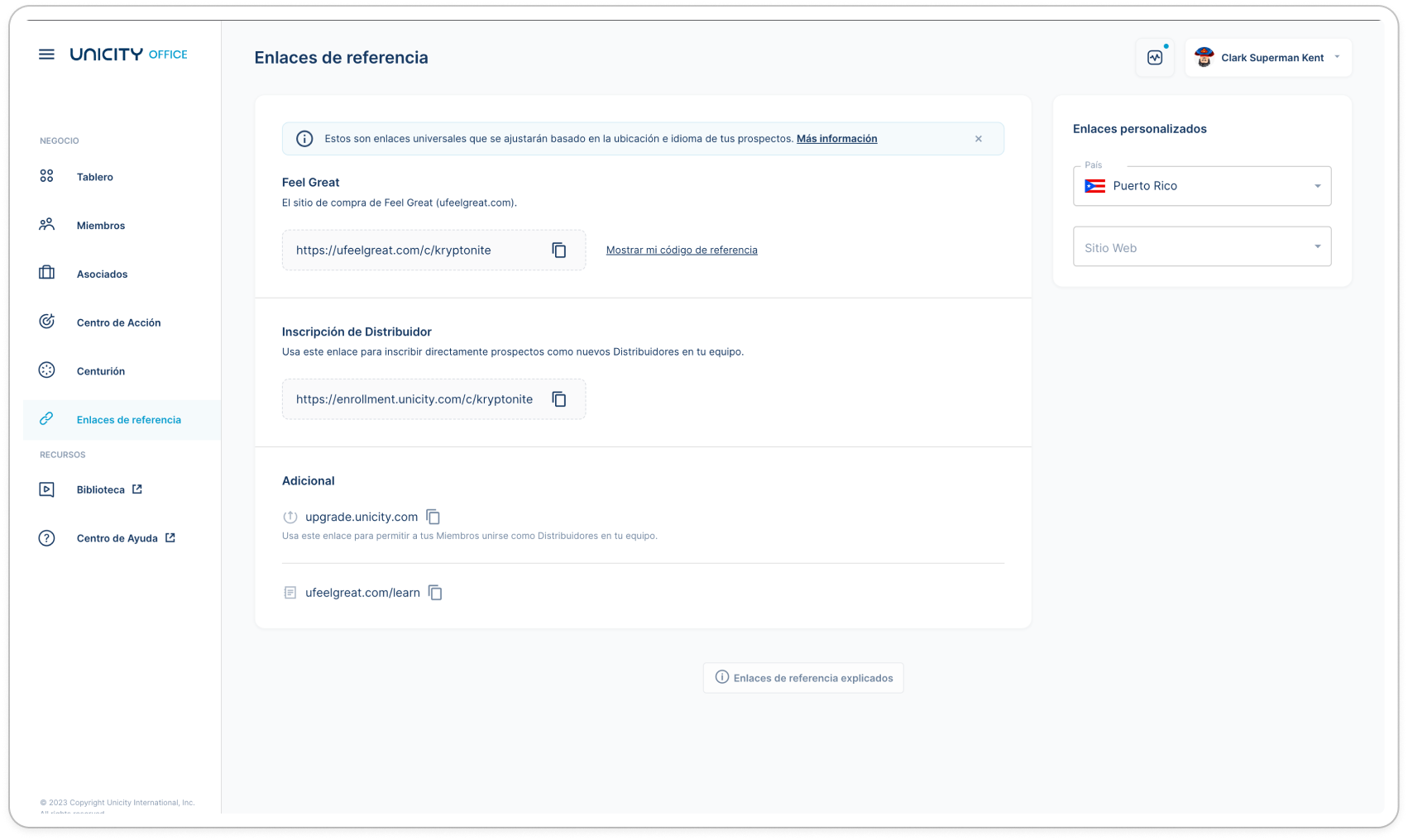Click the Unicity Office logo
Screen dimensions: 1408x840
click(x=128, y=55)
